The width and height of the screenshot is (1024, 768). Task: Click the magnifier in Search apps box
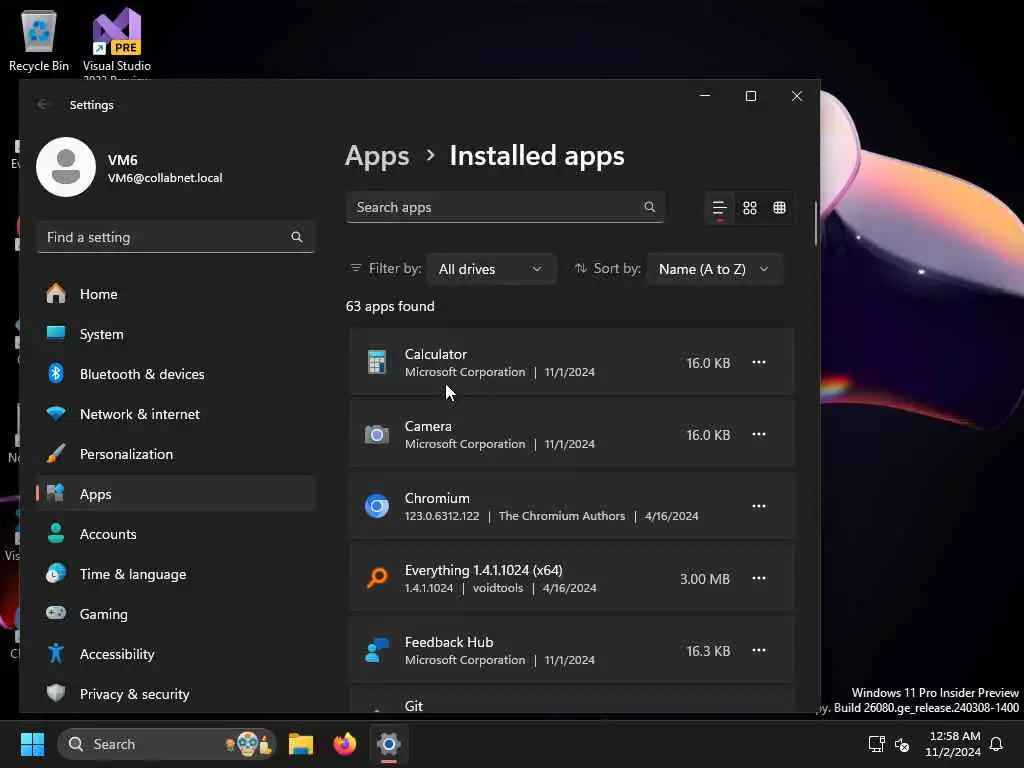tap(649, 207)
